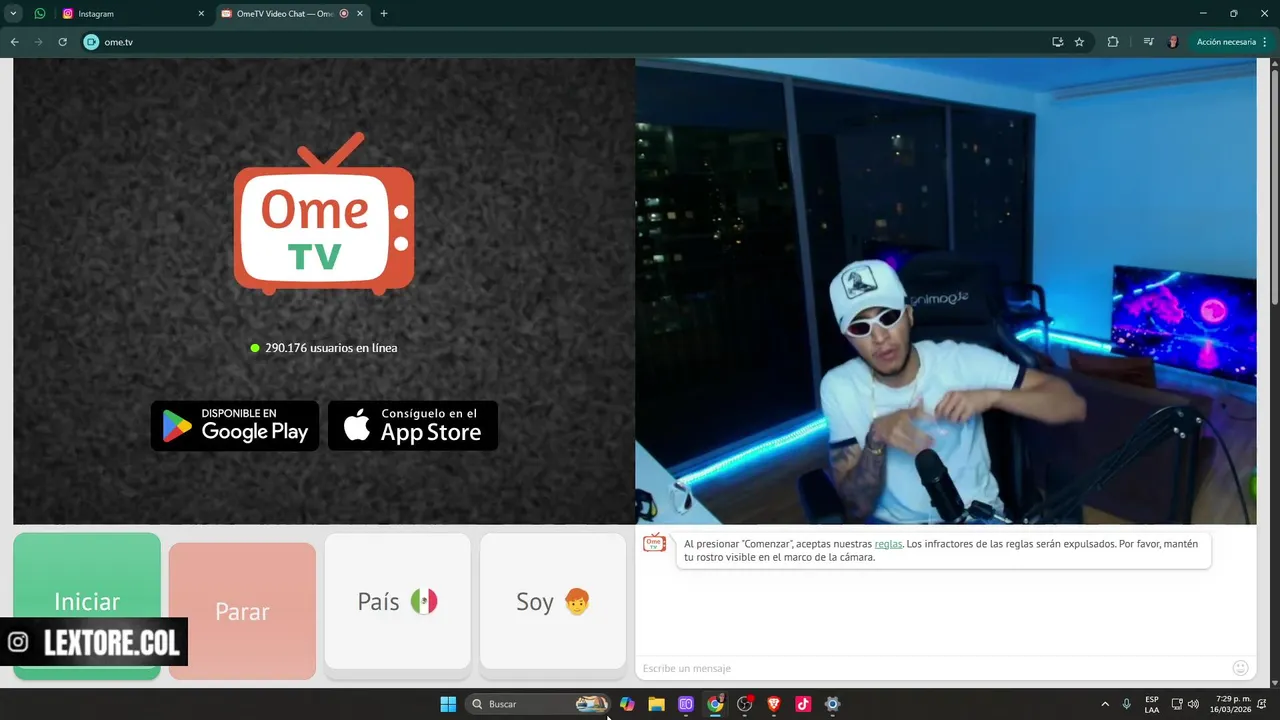Open Settings gear app in taskbar

click(x=832, y=704)
